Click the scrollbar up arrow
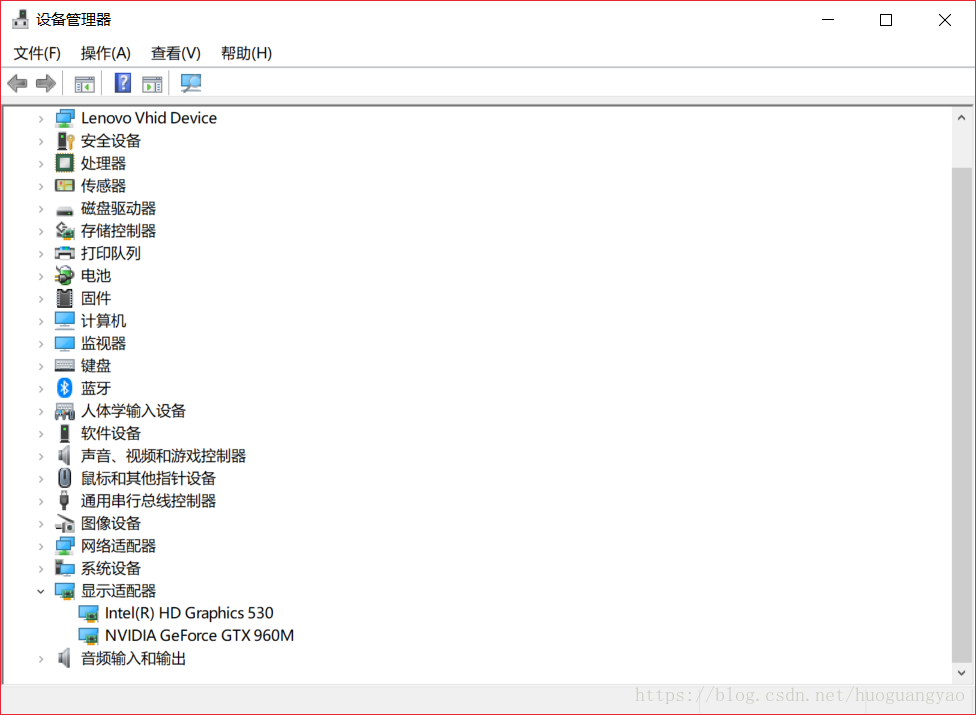The height and width of the screenshot is (715, 976). (962, 118)
